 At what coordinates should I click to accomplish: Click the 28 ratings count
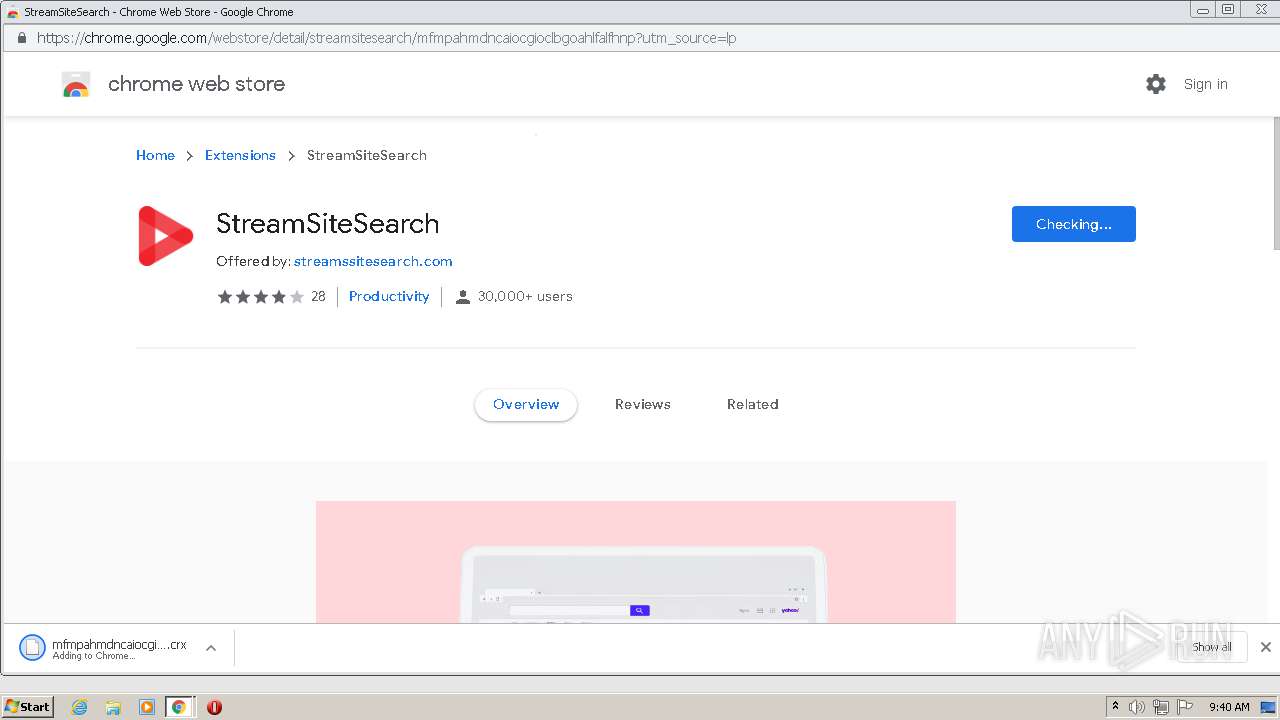pos(318,296)
